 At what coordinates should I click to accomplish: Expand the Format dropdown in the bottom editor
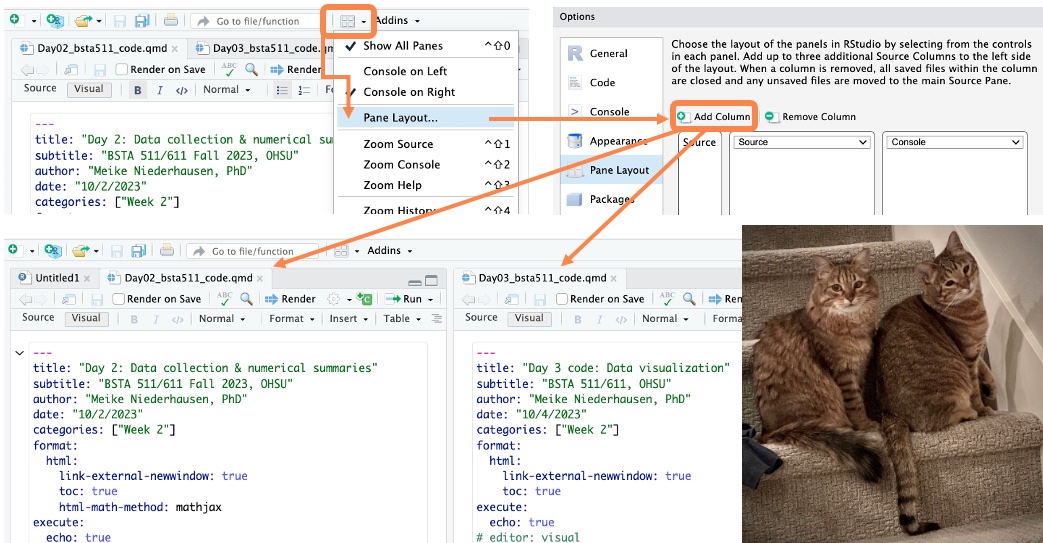tap(291, 319)
